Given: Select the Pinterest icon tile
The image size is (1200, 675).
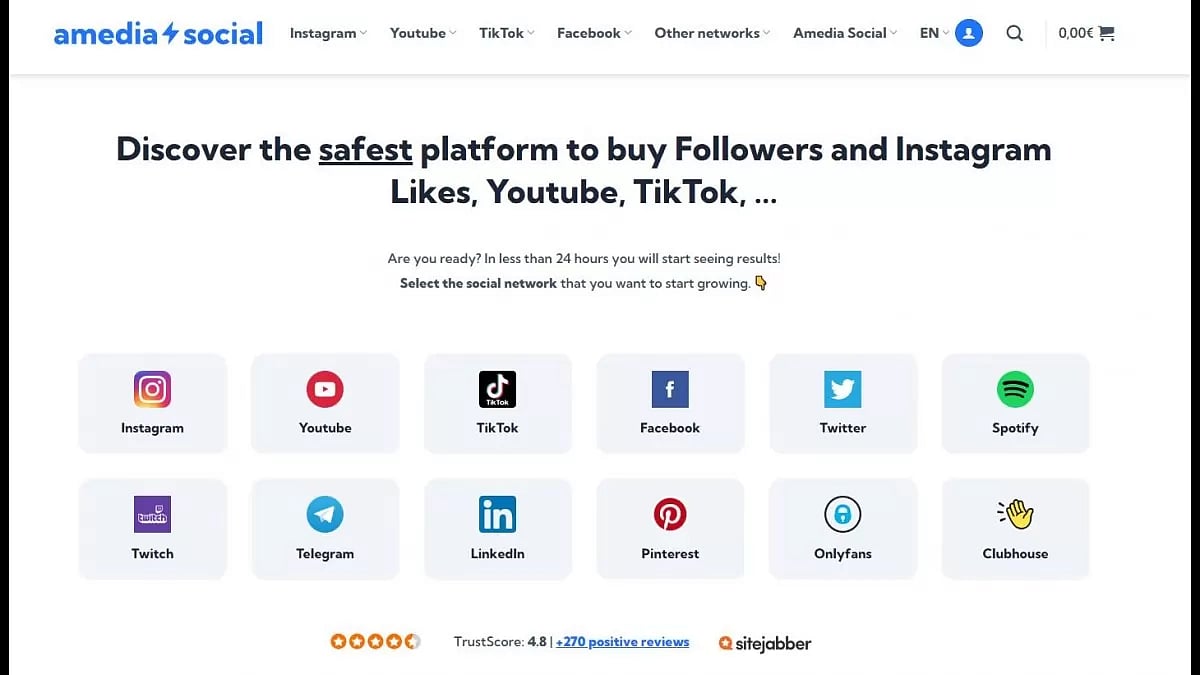Looking at the screenshot, I should click(x=670, y=515).
